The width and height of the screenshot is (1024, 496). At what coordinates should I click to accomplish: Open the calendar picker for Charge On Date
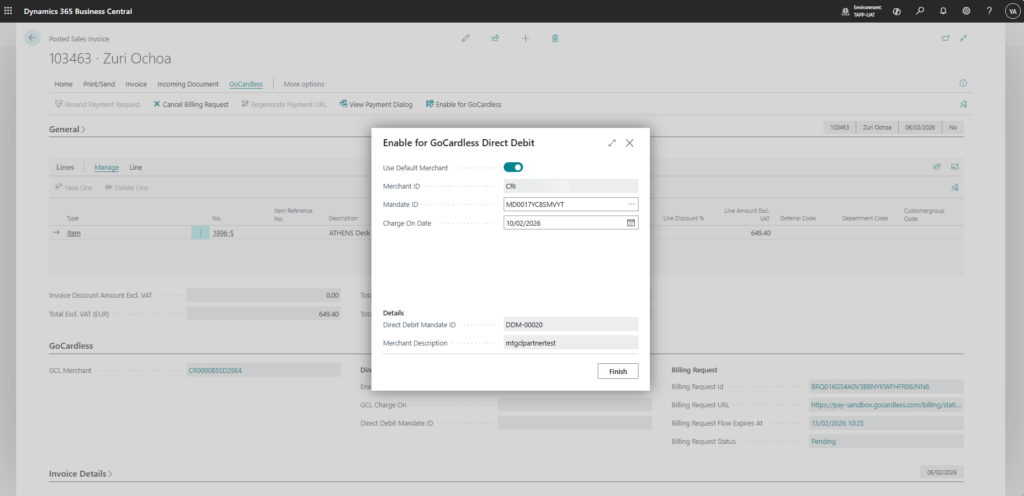(x=631, y=223)
